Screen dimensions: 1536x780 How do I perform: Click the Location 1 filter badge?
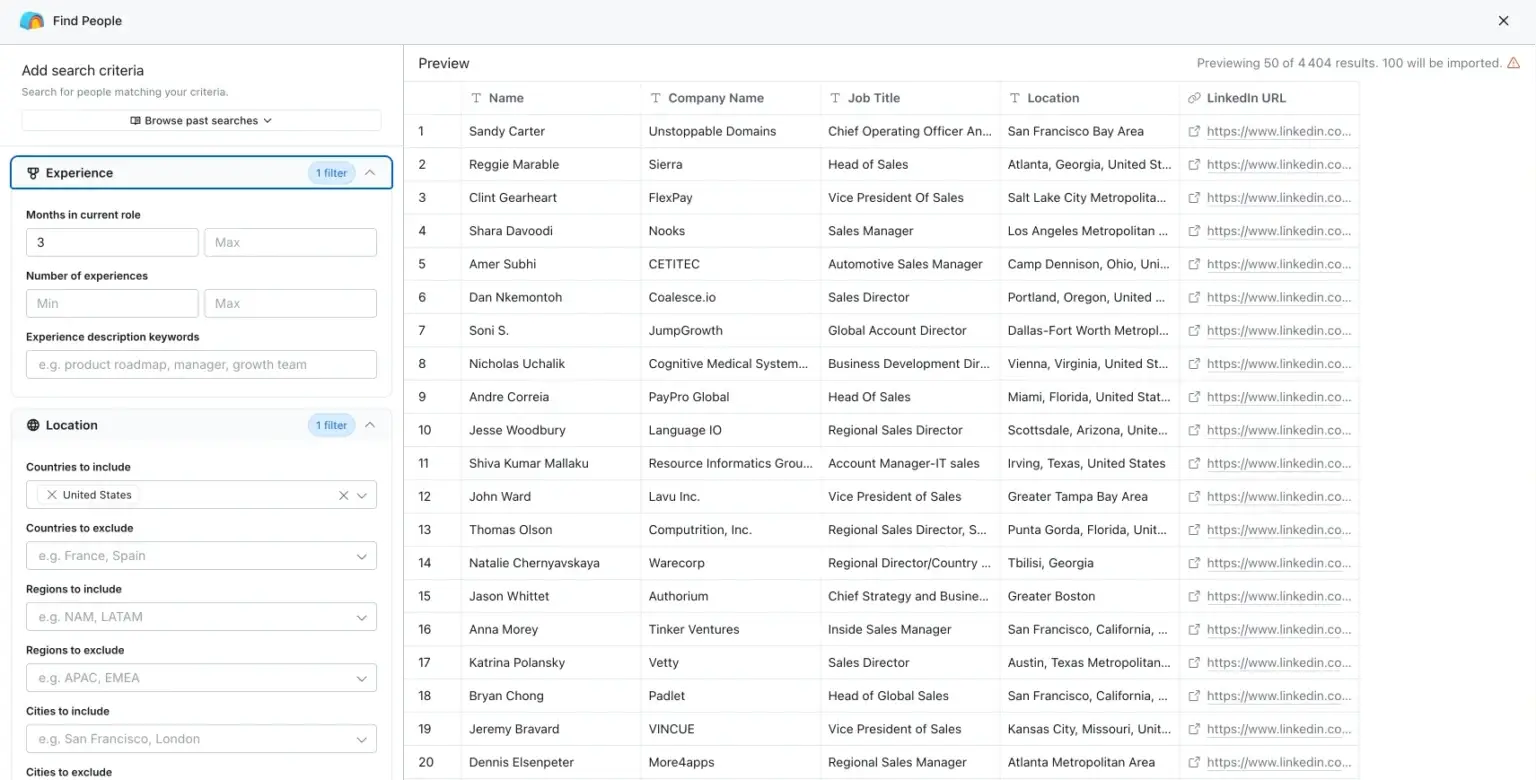point(331,425)
